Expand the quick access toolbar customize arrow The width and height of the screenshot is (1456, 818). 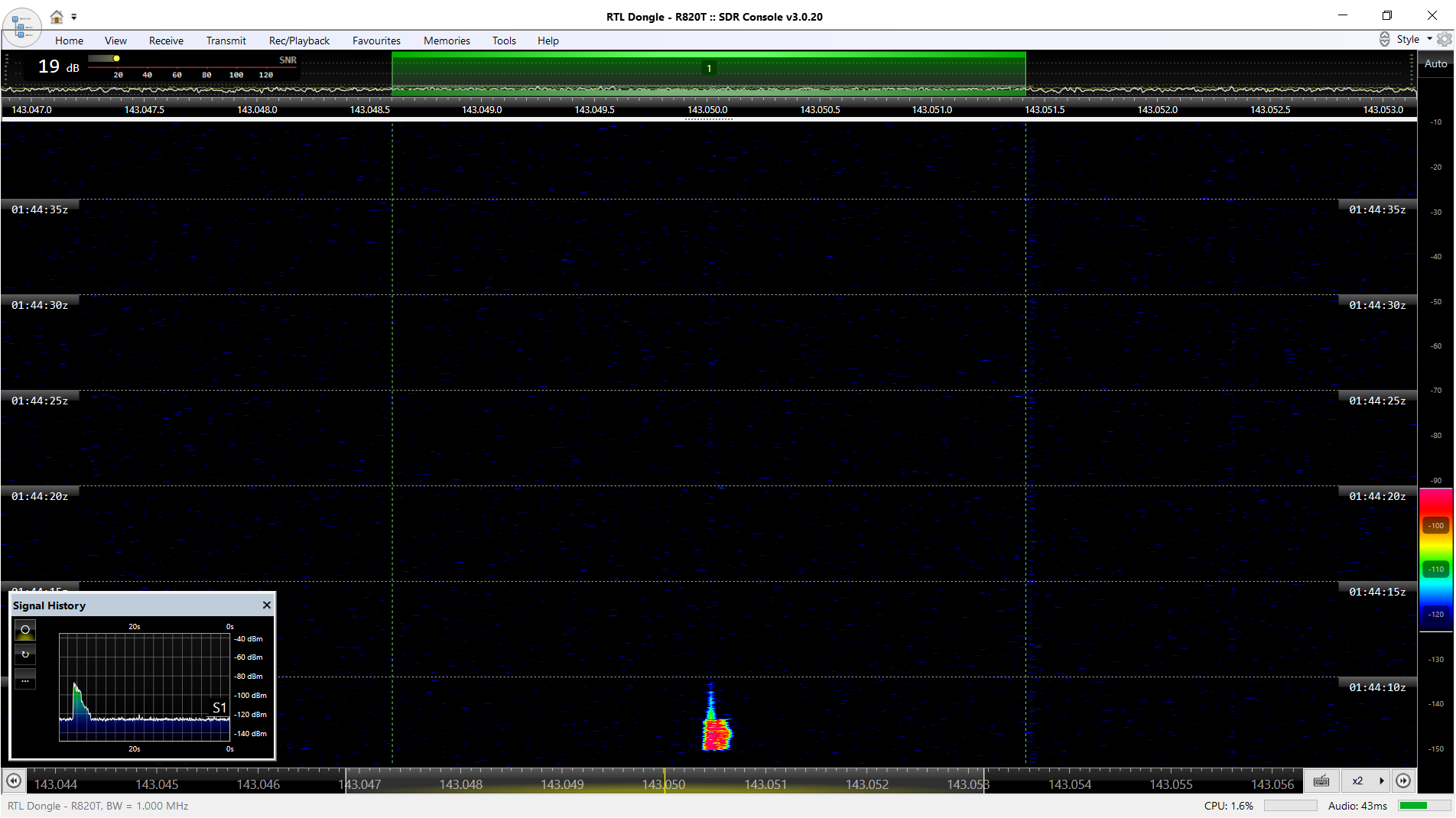pos(74,17)
